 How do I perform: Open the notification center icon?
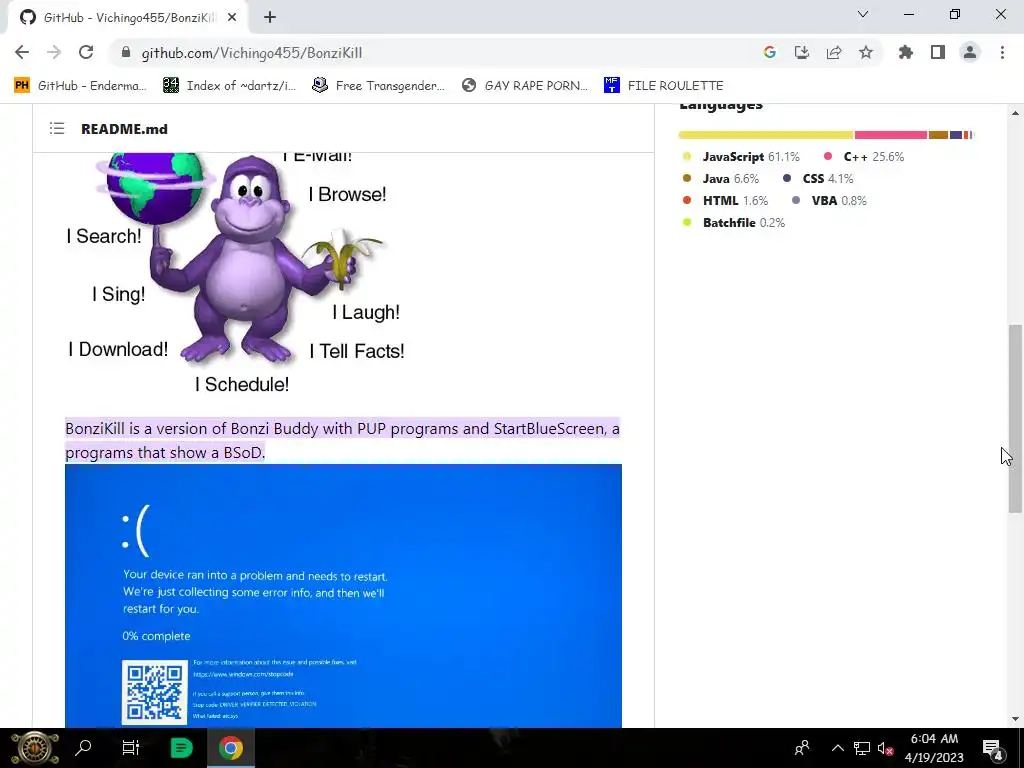(x=993, y=748)
